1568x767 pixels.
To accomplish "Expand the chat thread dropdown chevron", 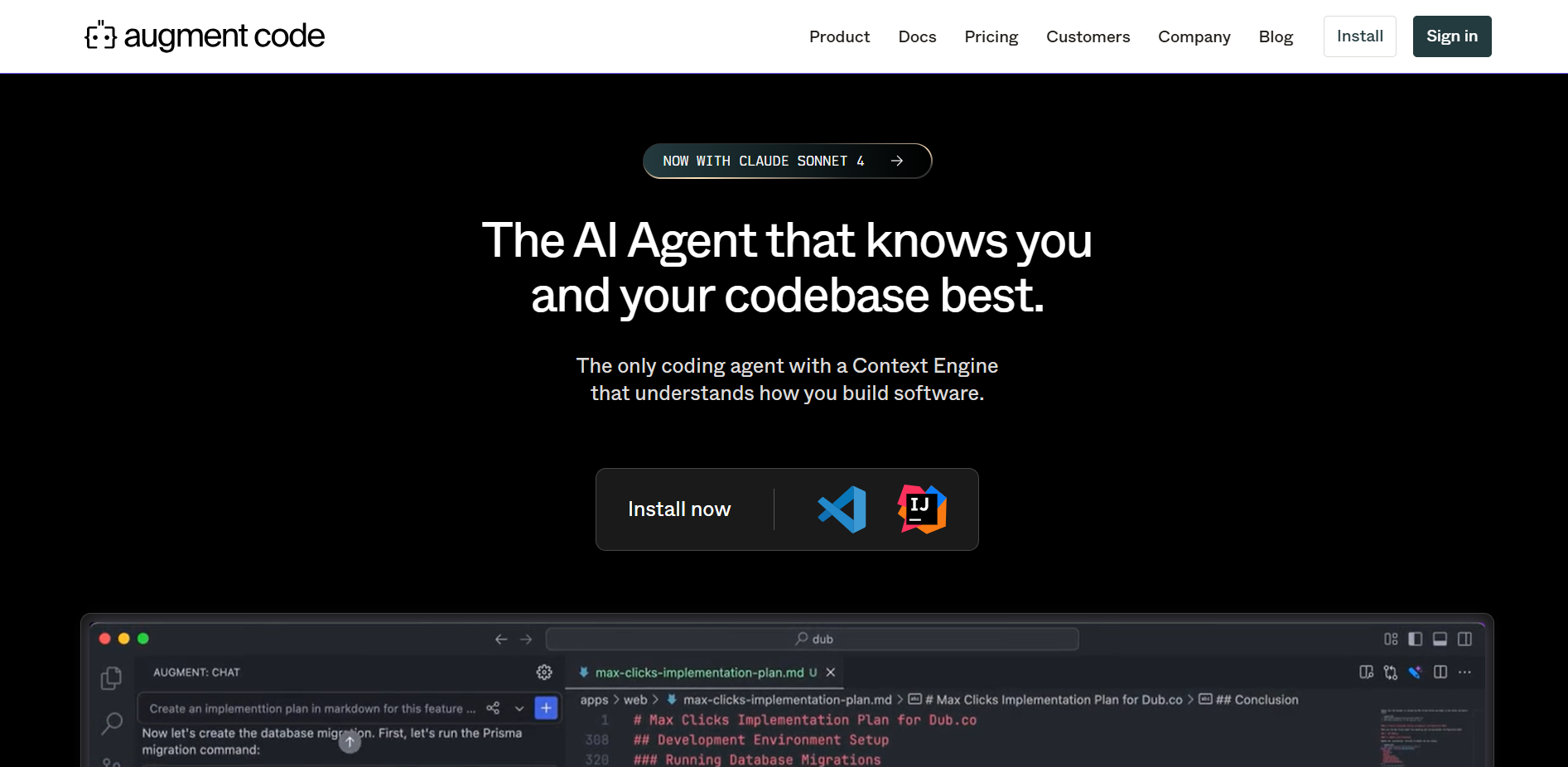I will click(x=519, y=708).
